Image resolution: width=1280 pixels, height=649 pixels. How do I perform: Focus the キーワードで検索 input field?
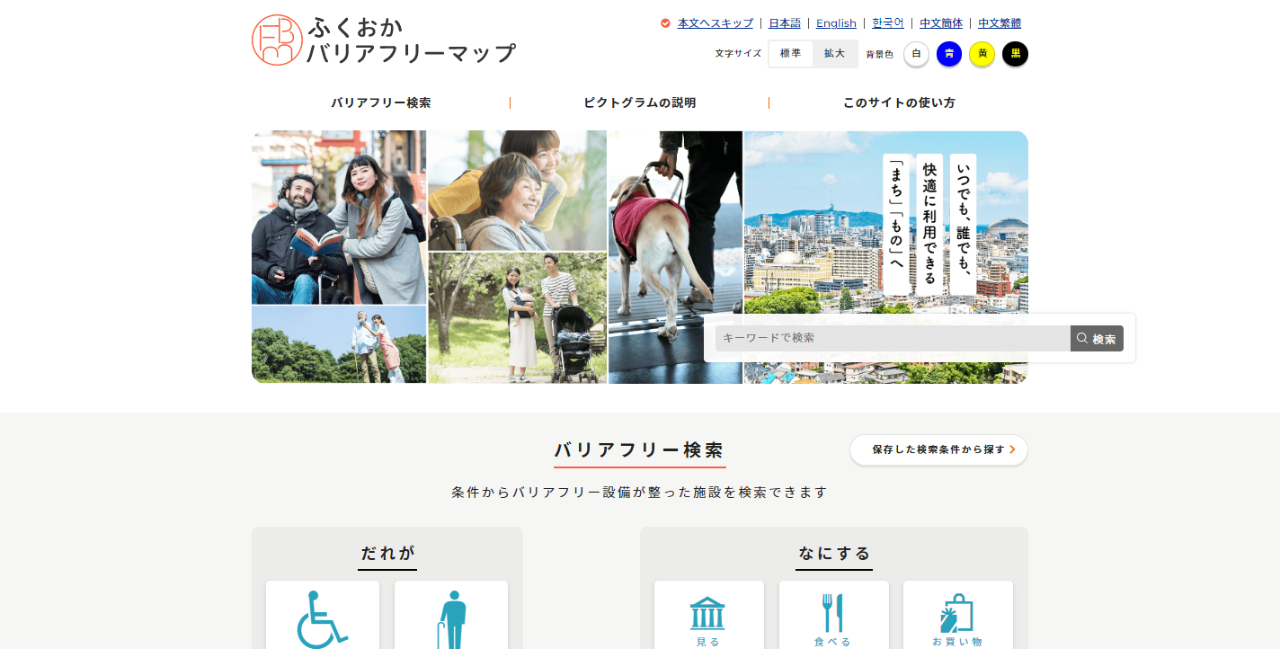pyautogui.click(x=893, y=338)
